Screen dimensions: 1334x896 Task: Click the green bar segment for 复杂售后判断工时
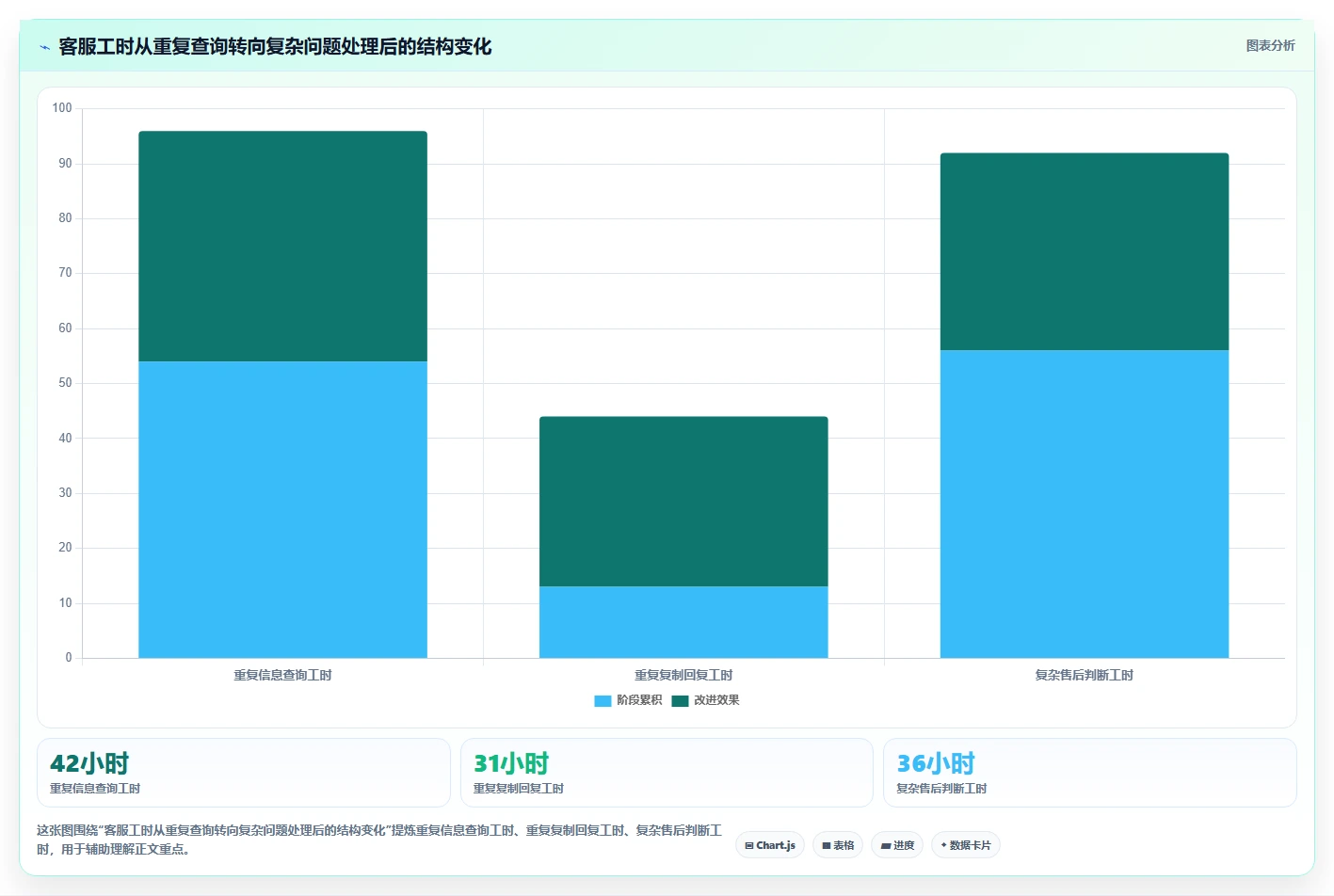pos(1085,251)
